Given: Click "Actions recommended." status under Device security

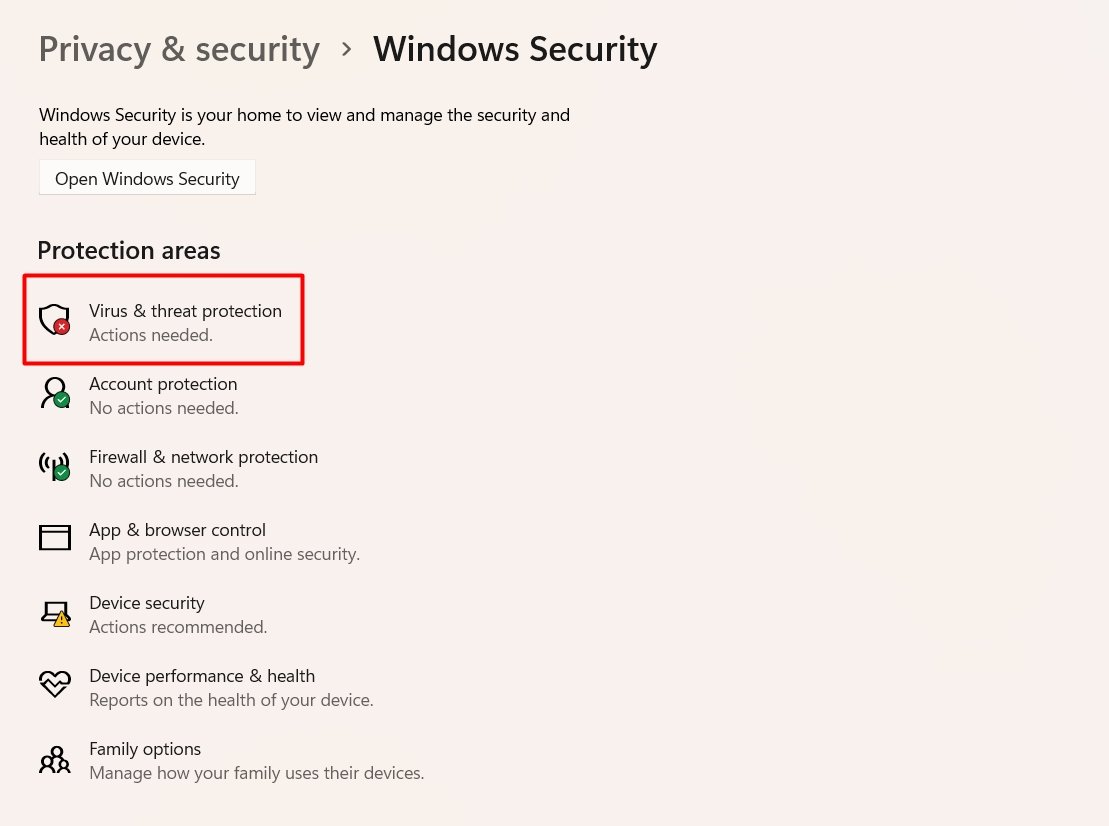Looking at the screenshot, I should pyautogui.click(x=178, y=627).
